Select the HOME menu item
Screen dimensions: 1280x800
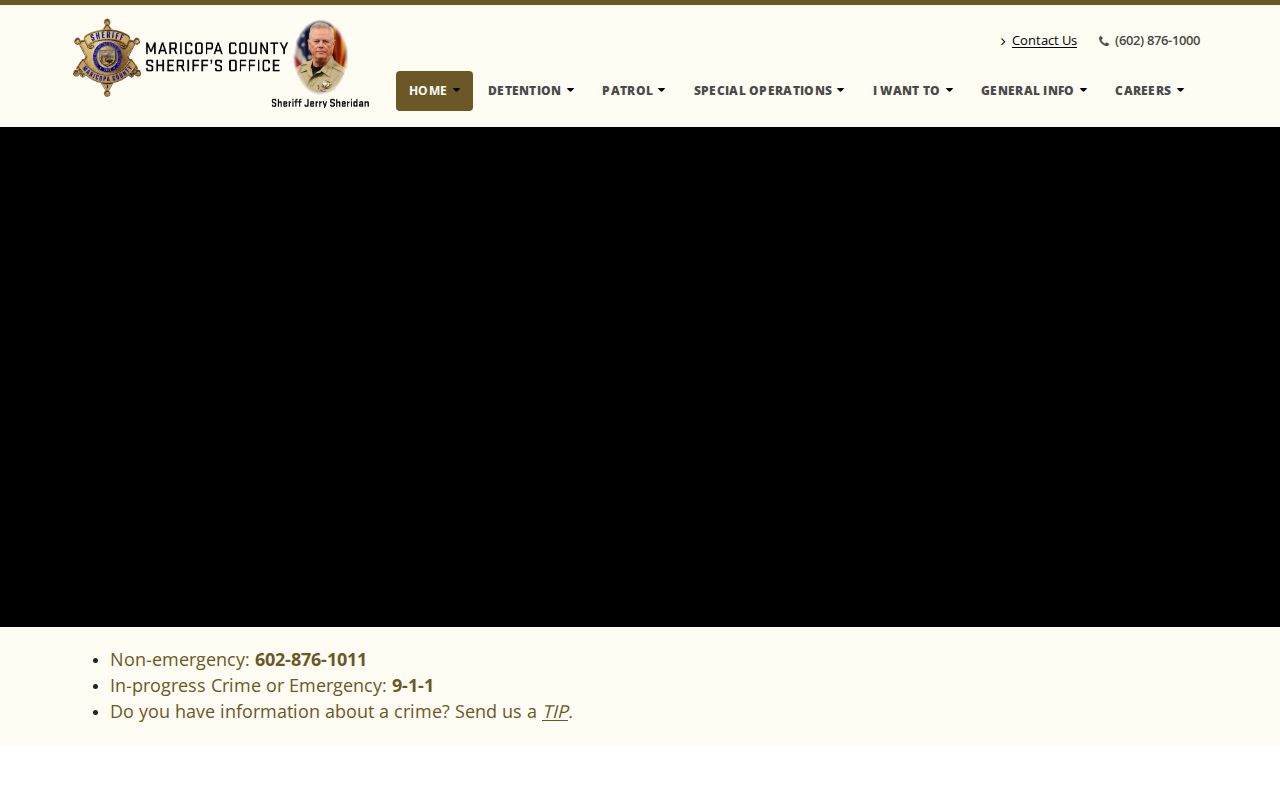[434, 91]
